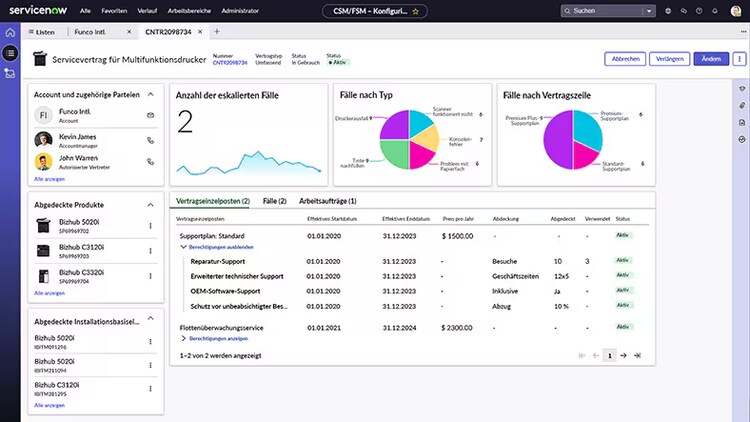Add a new tab with plus icon

[217, 32]
